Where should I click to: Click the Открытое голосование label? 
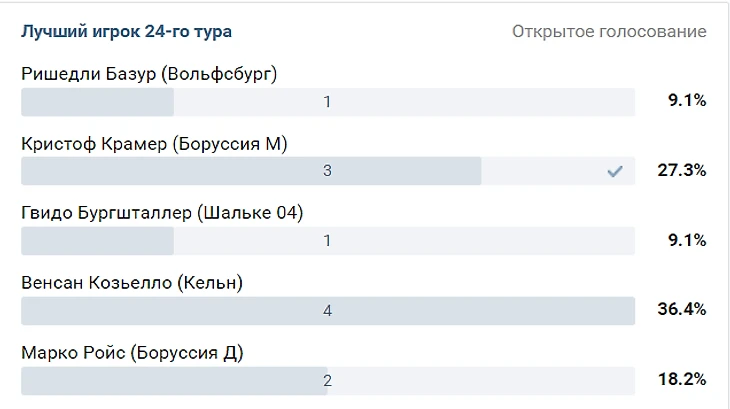coord(609,32)
